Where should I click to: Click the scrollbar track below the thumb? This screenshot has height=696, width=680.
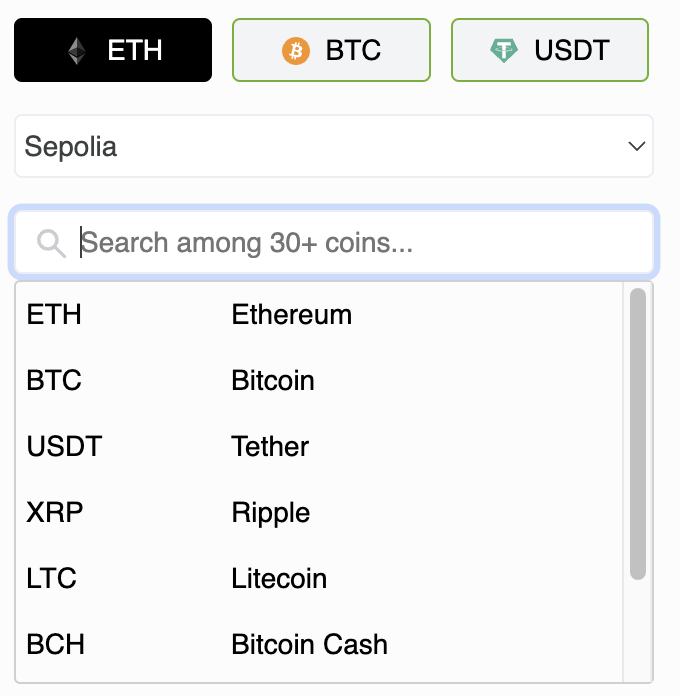638,630
